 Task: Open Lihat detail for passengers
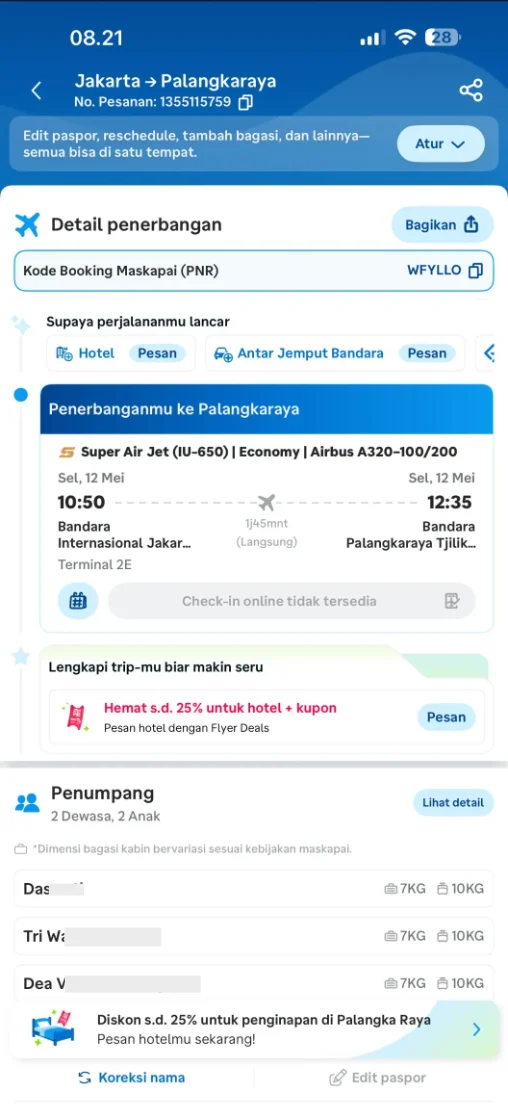[x=453, y=803]
